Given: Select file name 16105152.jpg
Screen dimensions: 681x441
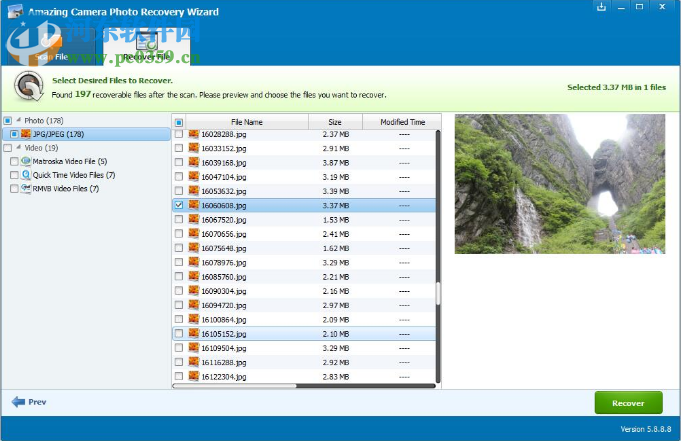Looking at the screenshot, I should [x=224, y=334].
